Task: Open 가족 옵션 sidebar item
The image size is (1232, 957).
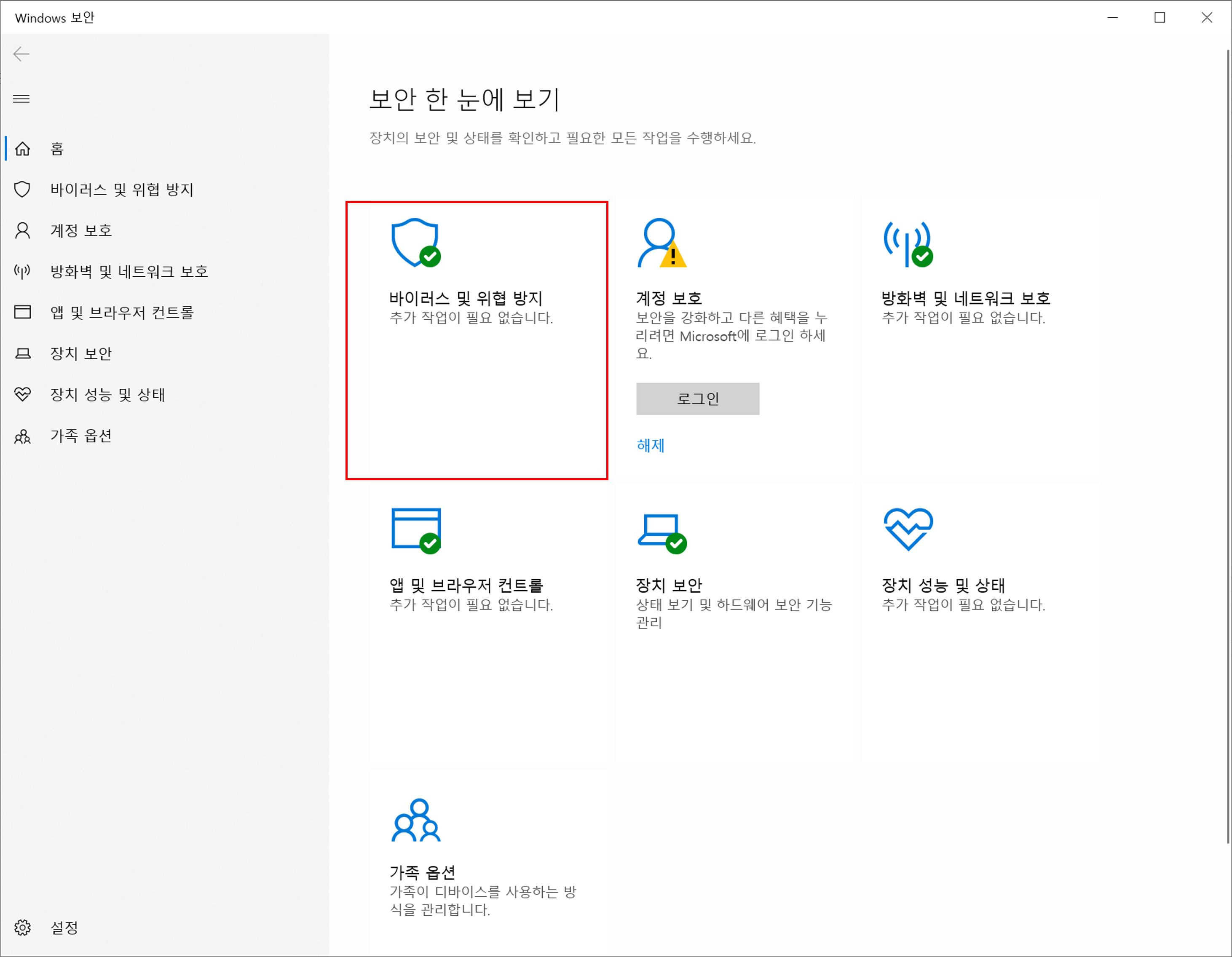Action: click(x=164, y=436)
